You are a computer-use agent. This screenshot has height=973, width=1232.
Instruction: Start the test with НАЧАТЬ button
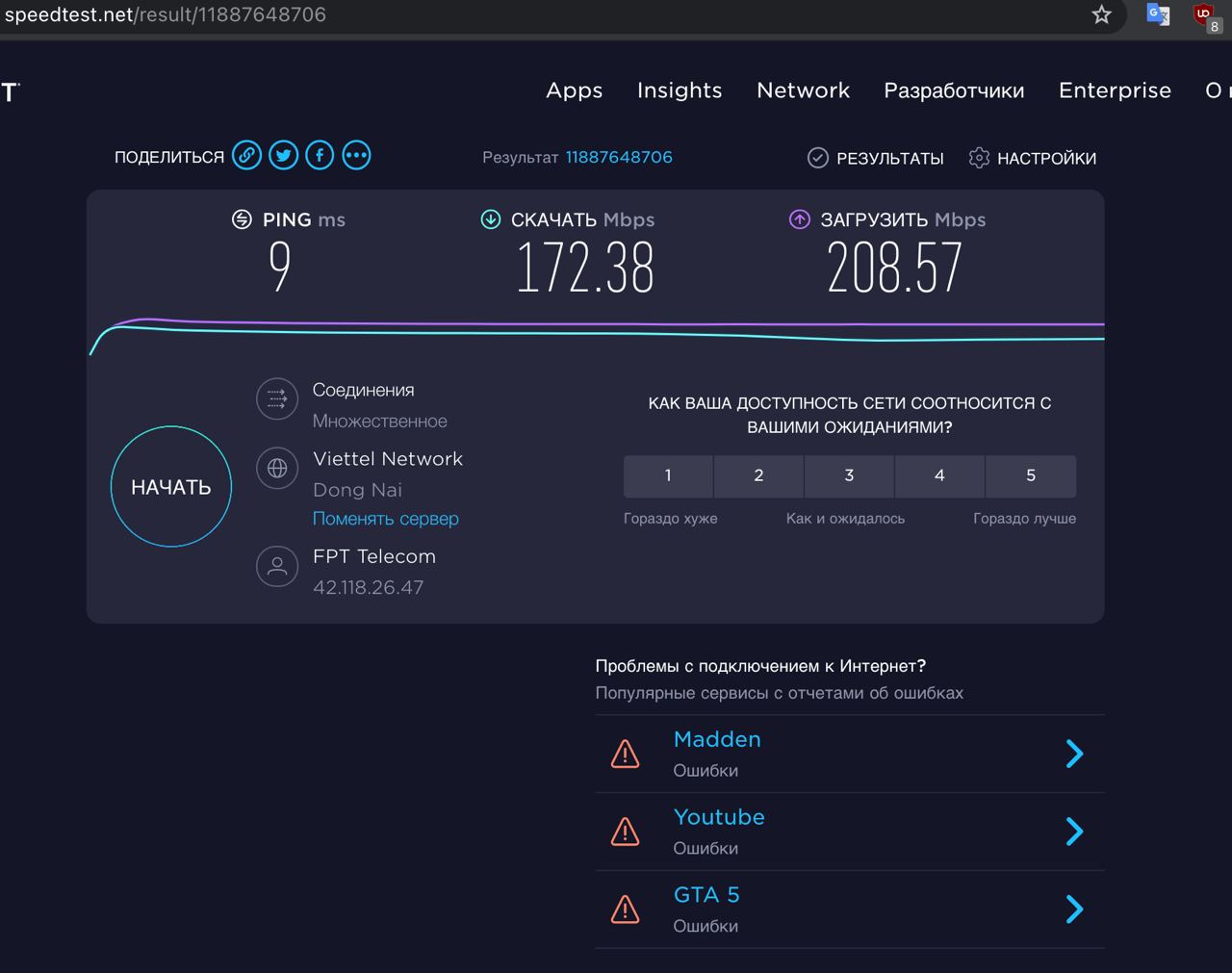pos(171,487)
